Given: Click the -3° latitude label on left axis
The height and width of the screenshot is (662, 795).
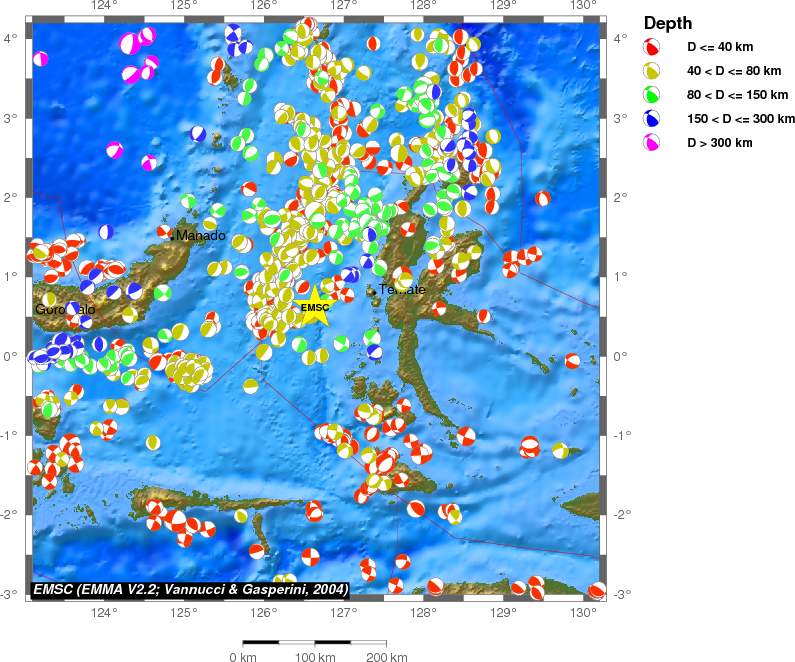Looking at the screenshot, I should click(x=13, y=594).
